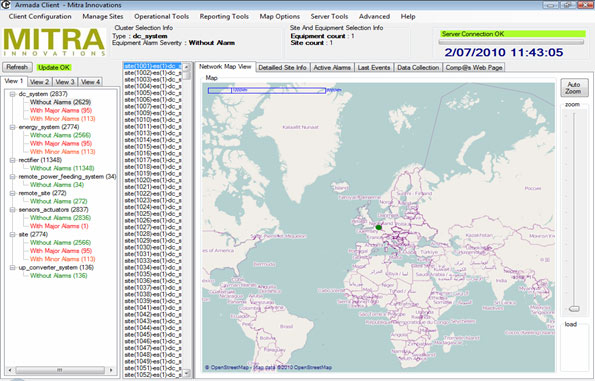Switch to View 2 tab

tap(39, 82)
